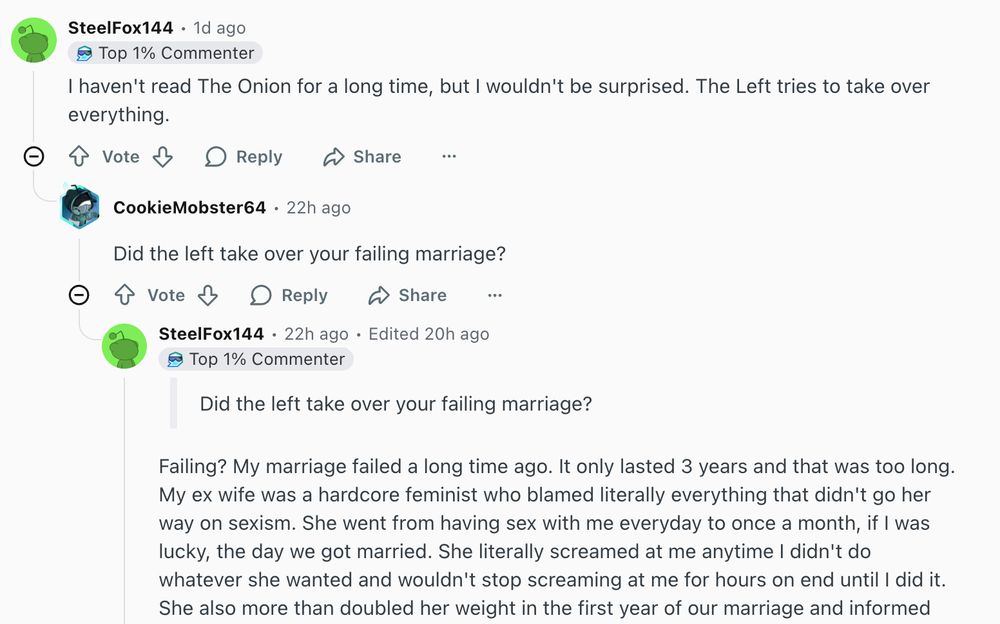Click the avatar on SteelFox144's nested reply
Image resolution: width=1000 pixels, height=624 pixels.
(125, 346)
